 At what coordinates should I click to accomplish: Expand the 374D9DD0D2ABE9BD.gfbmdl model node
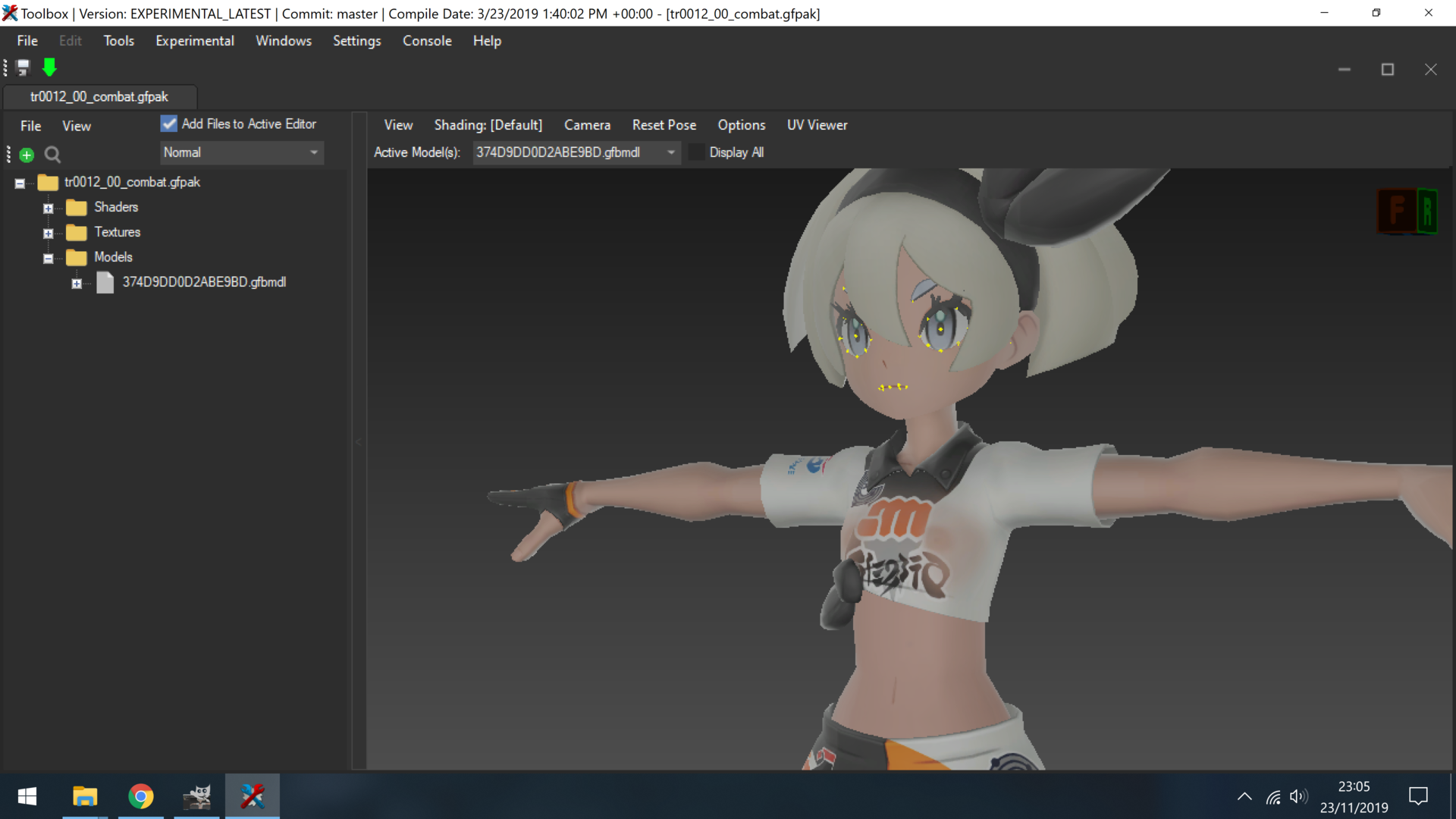[77, 283]
